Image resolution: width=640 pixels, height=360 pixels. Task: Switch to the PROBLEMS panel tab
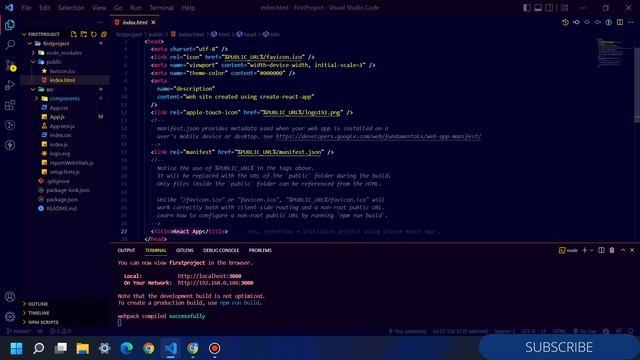[x=260, y=250]
